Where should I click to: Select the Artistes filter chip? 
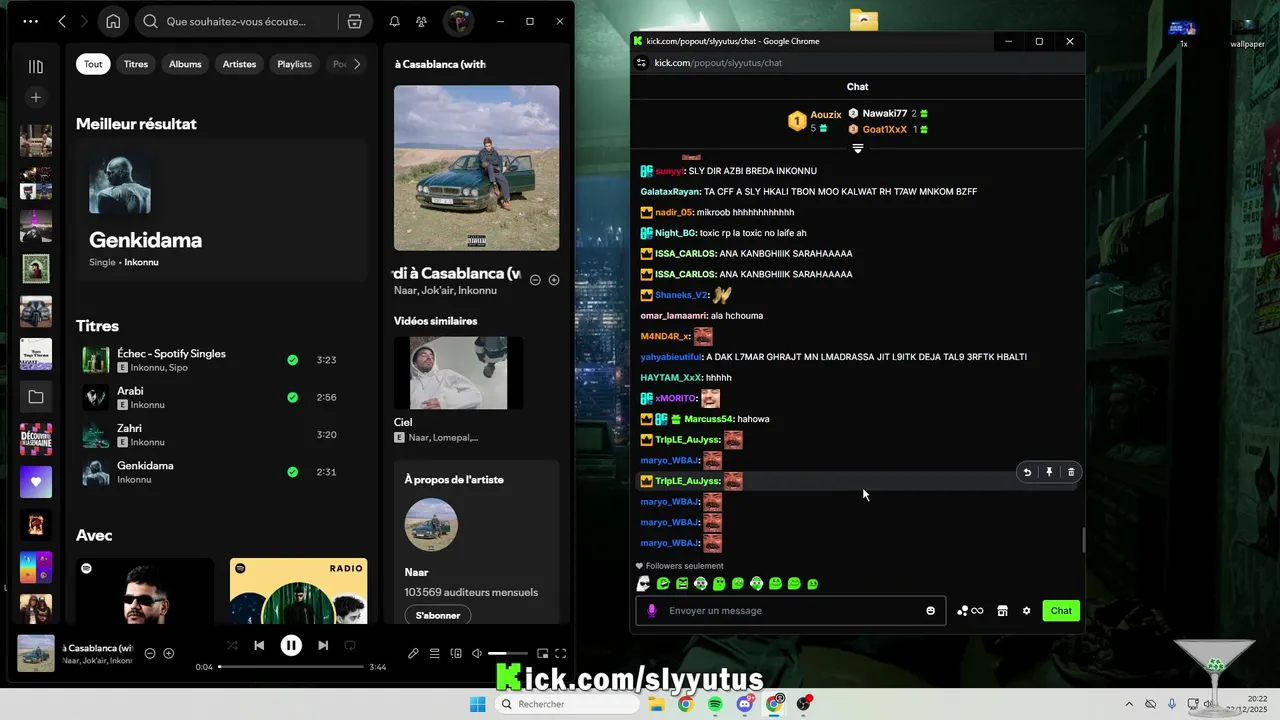pyautogui.click(x=239, y=64)
